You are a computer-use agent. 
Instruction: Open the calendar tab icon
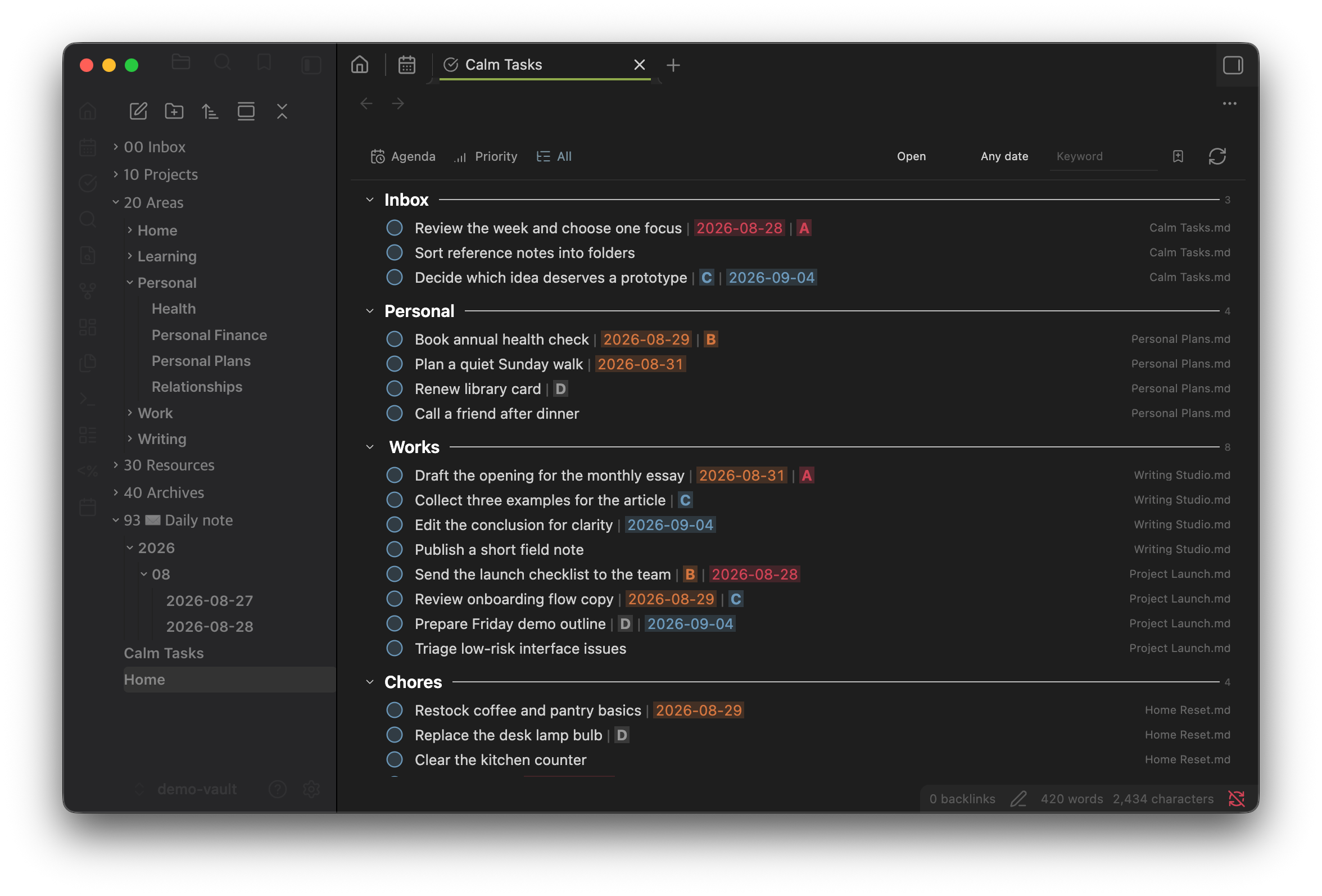tap(407, 65)
